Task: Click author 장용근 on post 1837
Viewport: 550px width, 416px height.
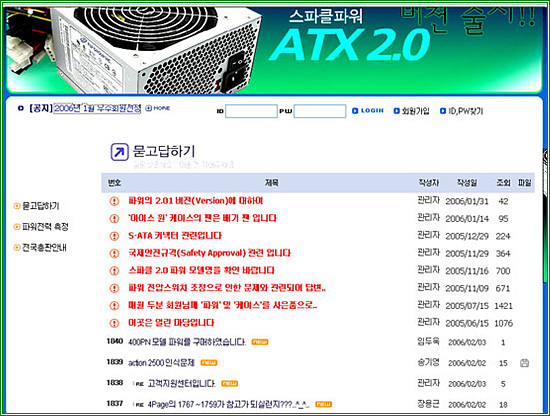Action: (x=428, y=404)
